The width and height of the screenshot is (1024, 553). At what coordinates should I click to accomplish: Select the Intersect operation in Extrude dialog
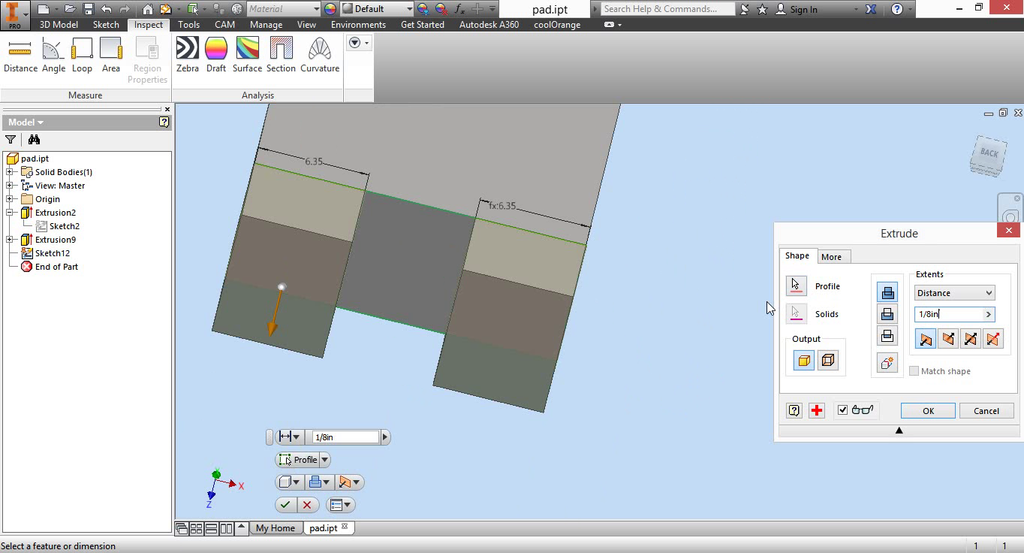coord(888,336)
